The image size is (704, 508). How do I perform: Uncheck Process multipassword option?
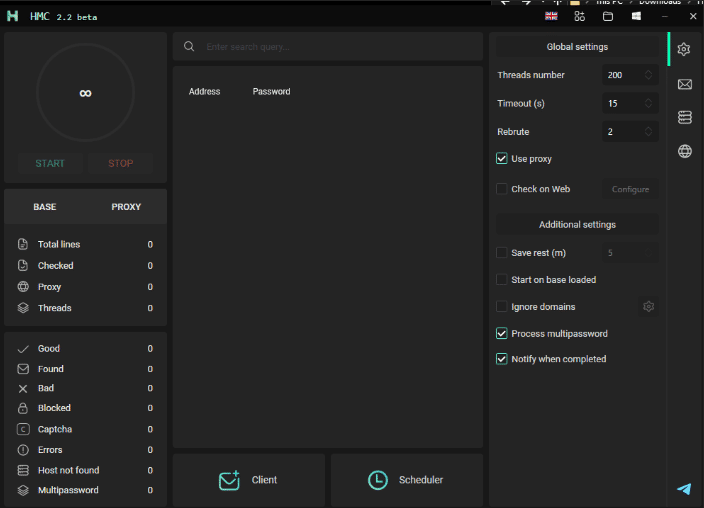[502, 334]
